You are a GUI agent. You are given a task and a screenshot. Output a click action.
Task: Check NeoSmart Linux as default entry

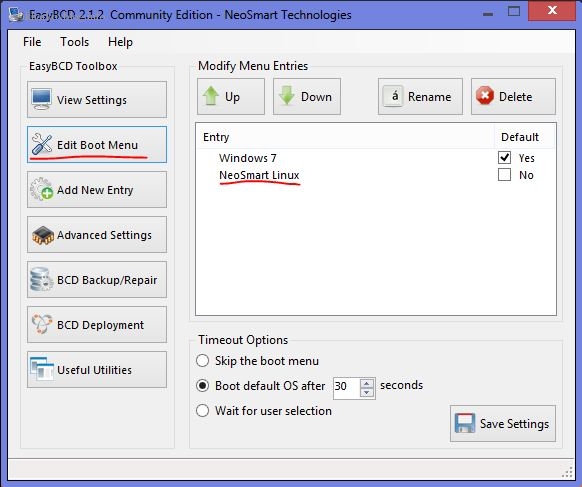[504, 175]
